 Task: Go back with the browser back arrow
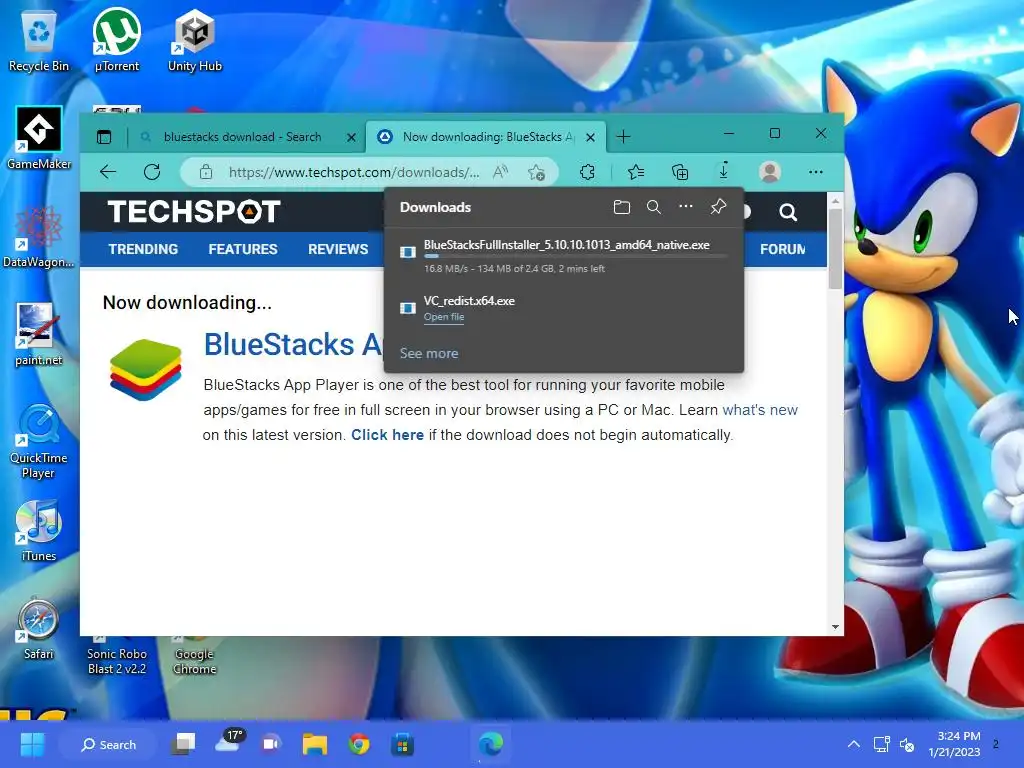pos(108,172)
